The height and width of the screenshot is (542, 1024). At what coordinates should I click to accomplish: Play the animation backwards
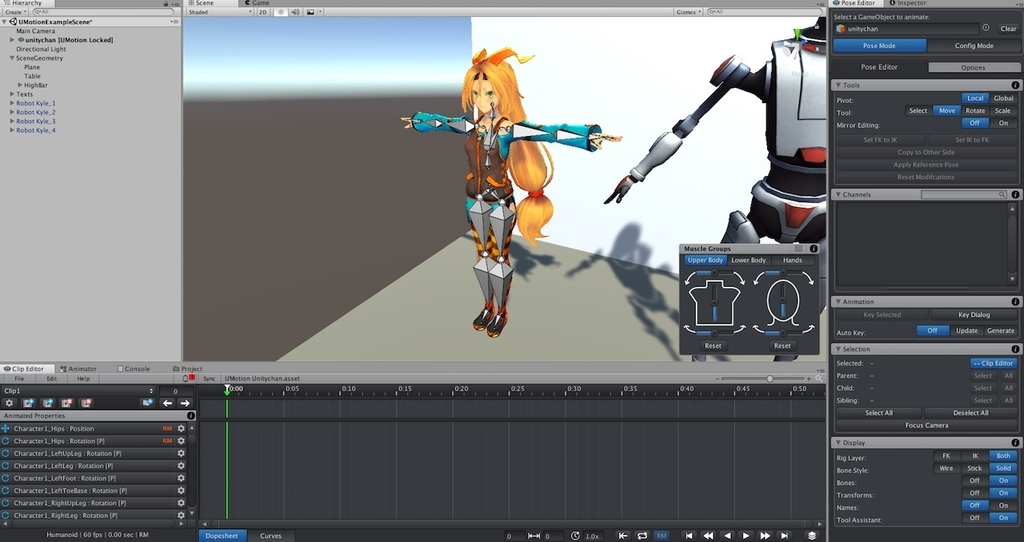click(x=728, y=535)
